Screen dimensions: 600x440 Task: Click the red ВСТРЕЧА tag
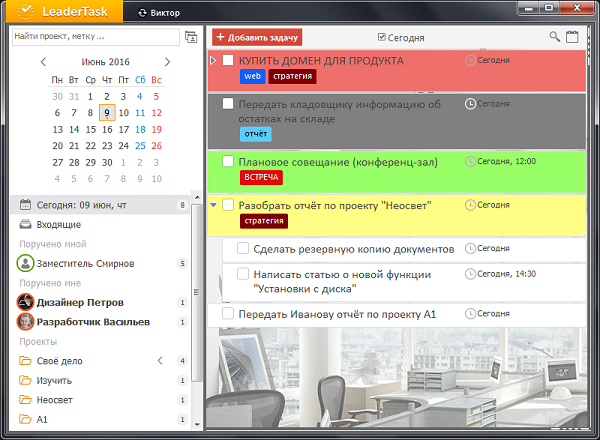tap(261, 178)
